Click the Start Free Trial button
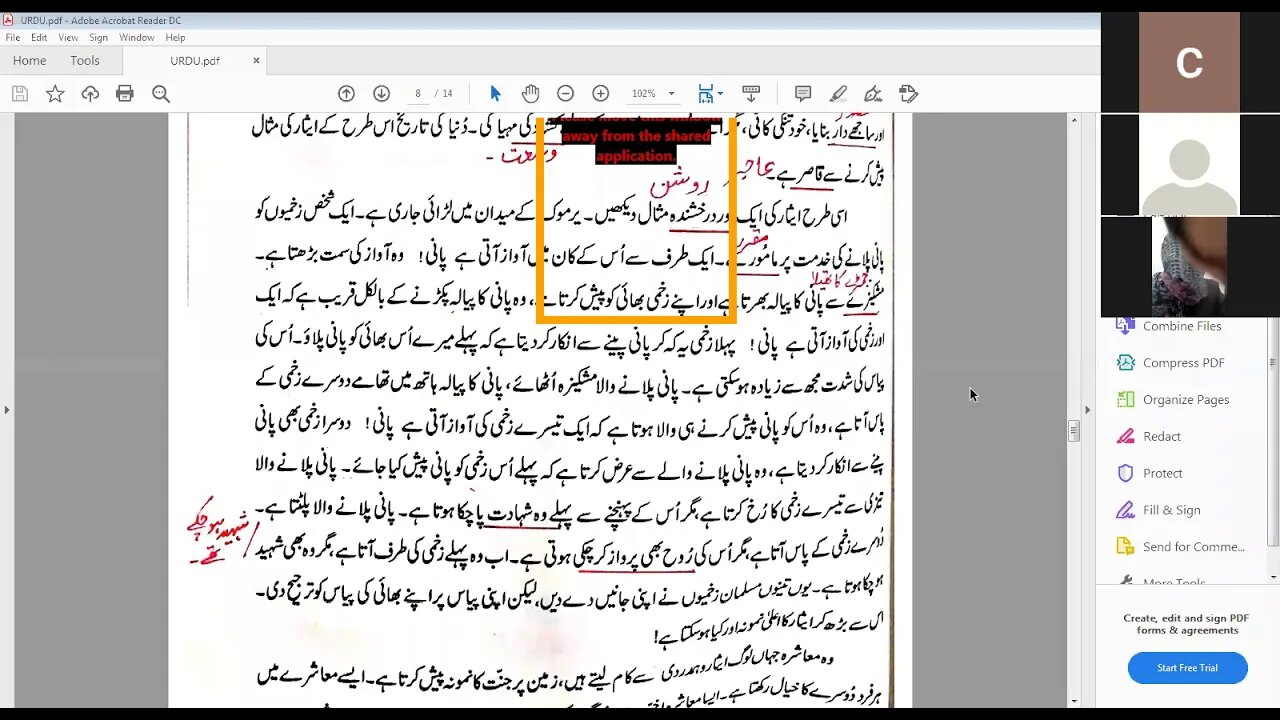Screen dimensions: 1280x720 (1187, 668)
